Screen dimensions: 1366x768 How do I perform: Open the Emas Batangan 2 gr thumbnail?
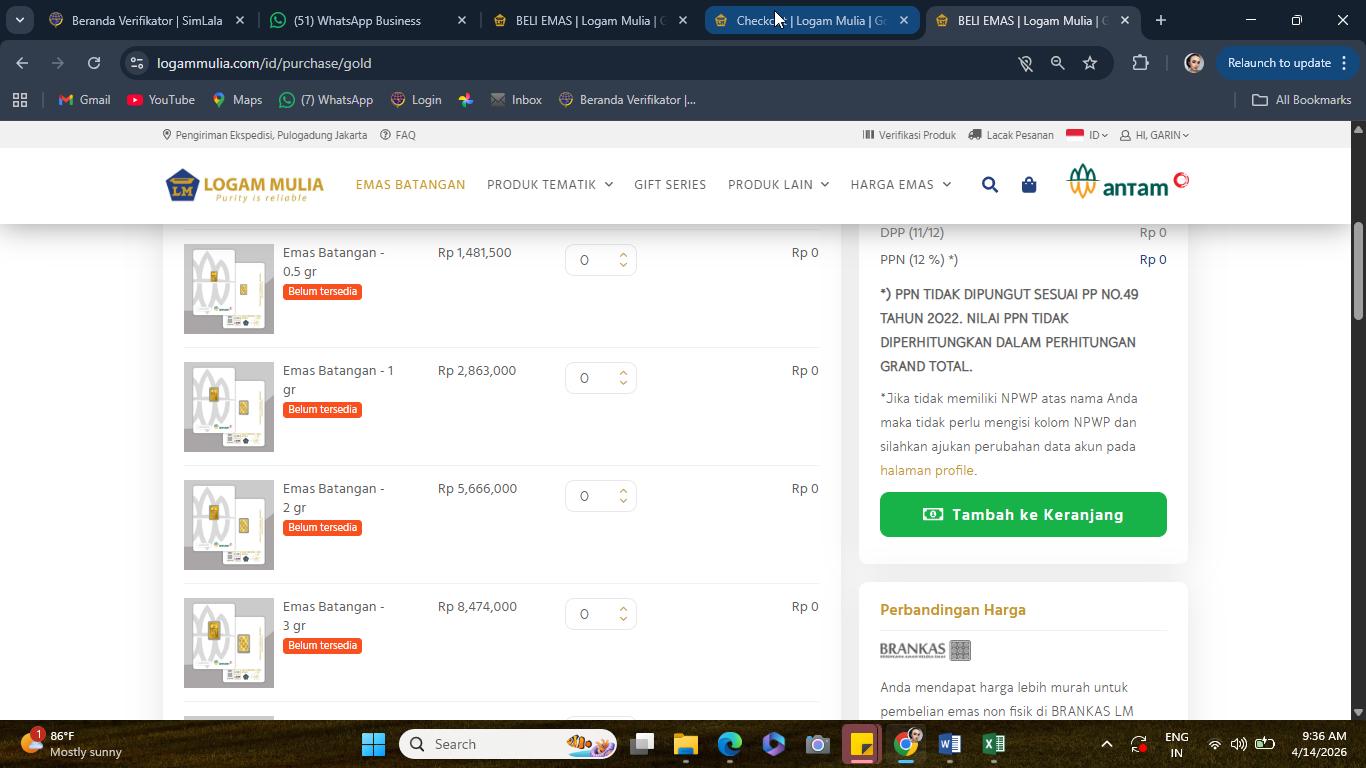229,525
